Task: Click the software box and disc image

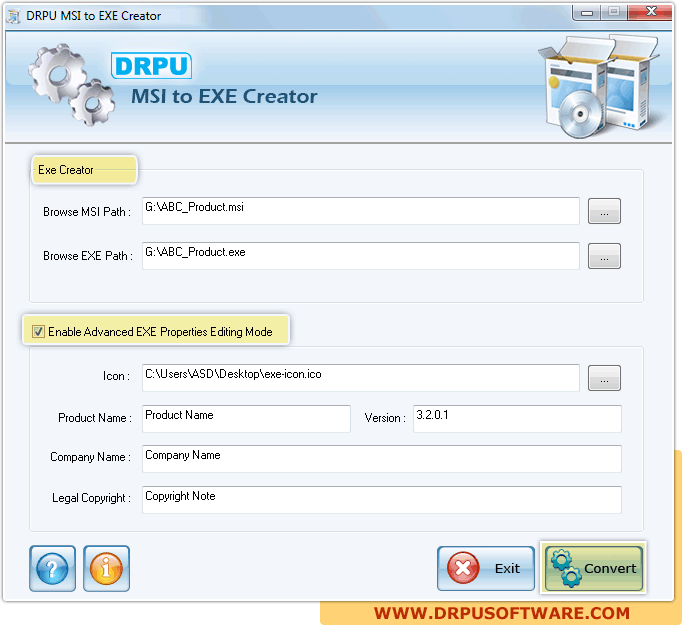Action: tap(599, 87)
